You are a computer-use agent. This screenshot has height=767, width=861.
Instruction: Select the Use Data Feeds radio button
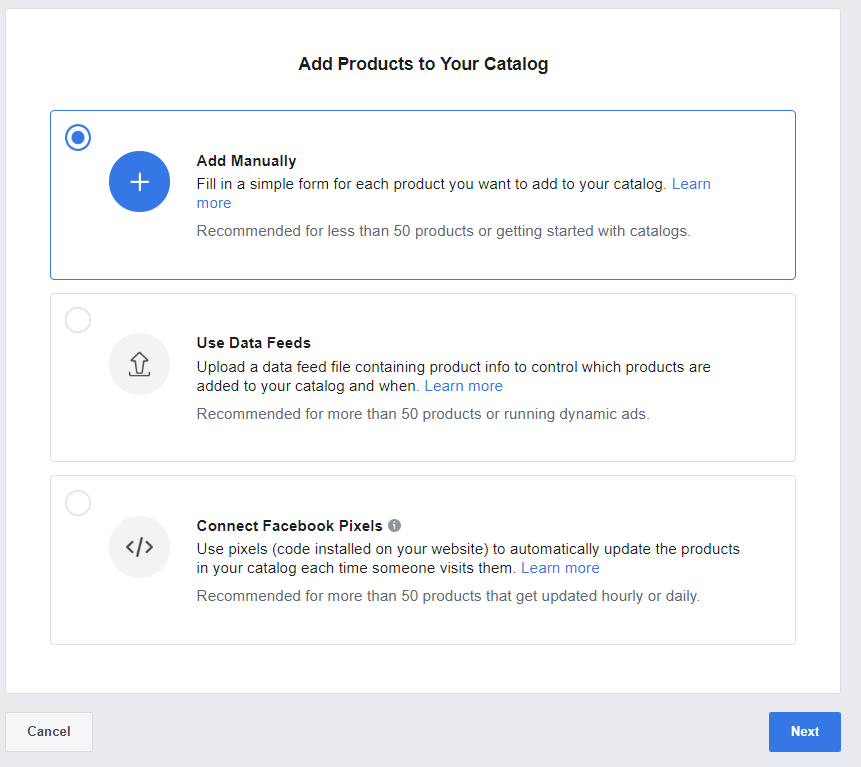tap(78, 320)
